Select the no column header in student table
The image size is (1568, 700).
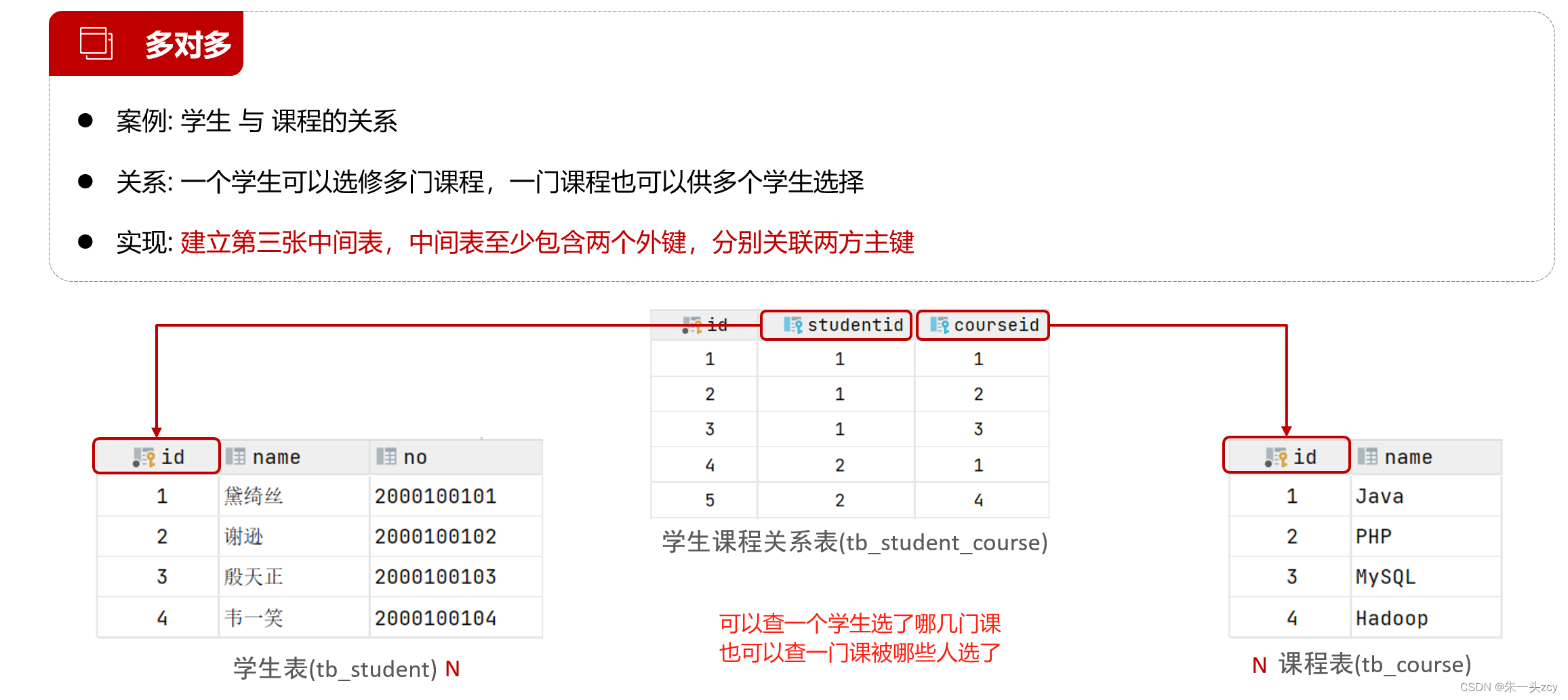[x=456, y=457]
